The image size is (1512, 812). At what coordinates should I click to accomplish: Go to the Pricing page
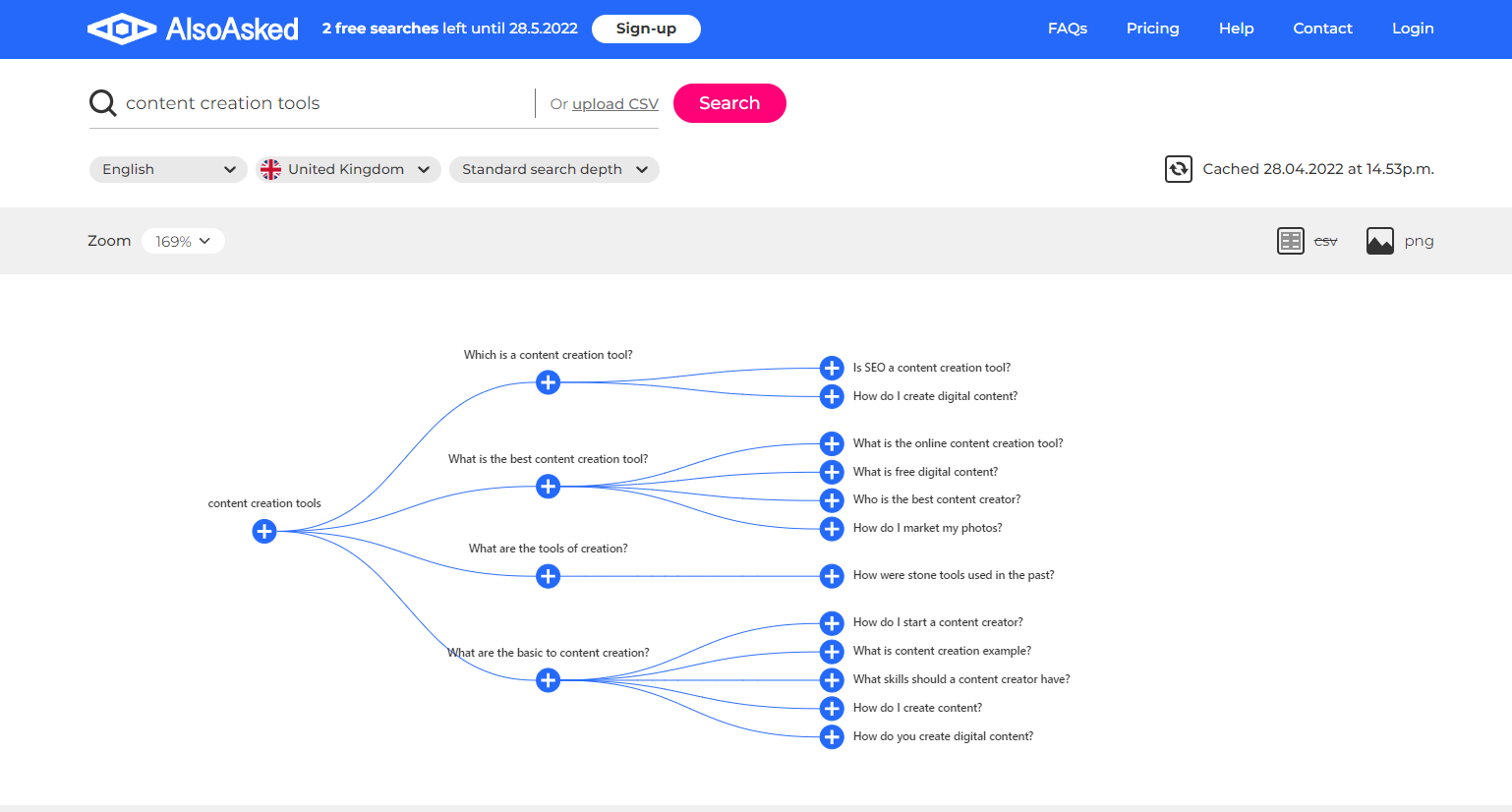[x=1153, y=29]
